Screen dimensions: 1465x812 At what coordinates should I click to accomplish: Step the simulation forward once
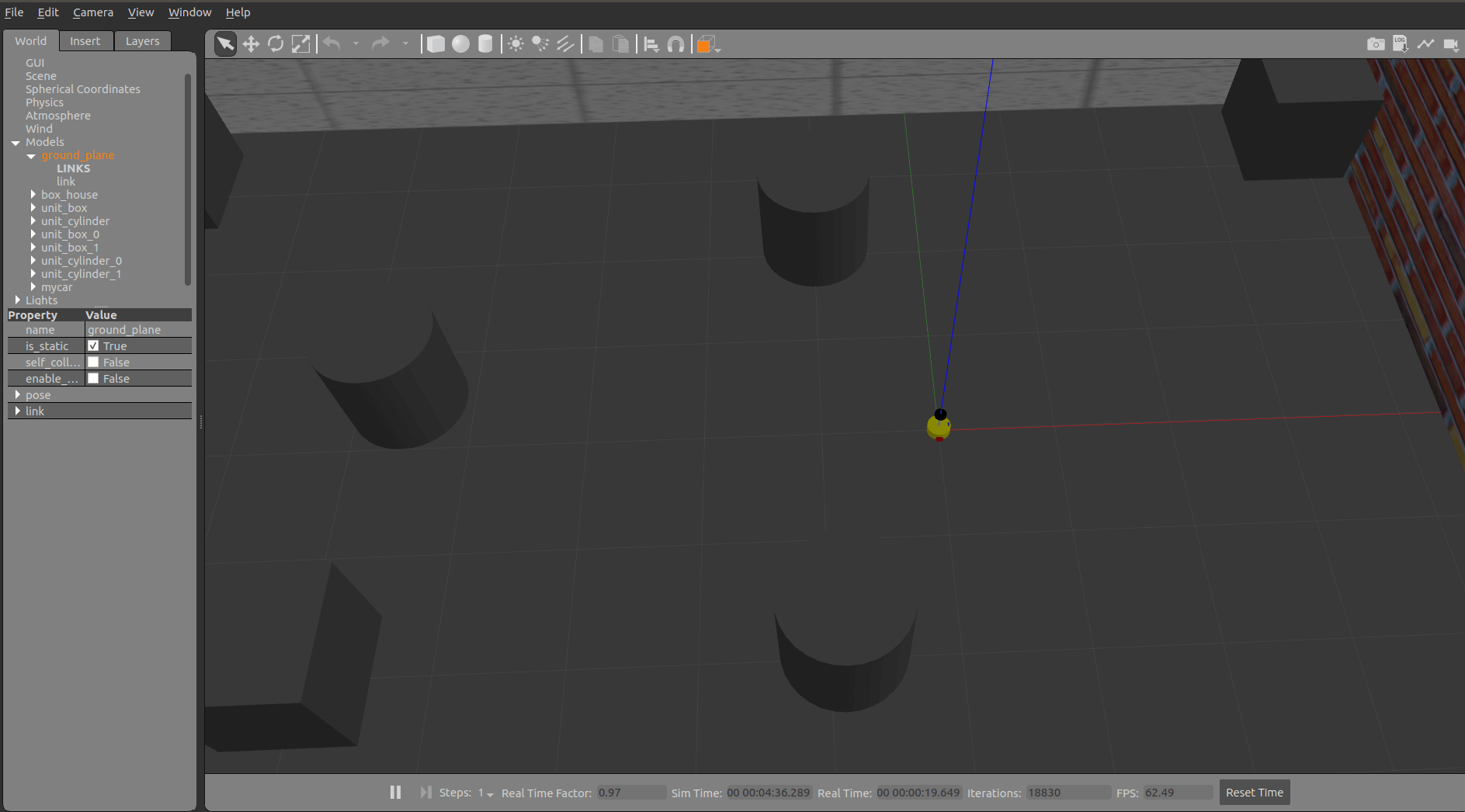tap(425, 793)
